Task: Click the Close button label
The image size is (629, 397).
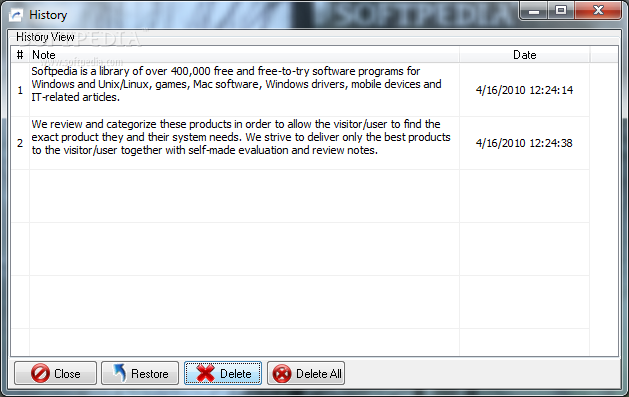Action: tap(67, 374)
